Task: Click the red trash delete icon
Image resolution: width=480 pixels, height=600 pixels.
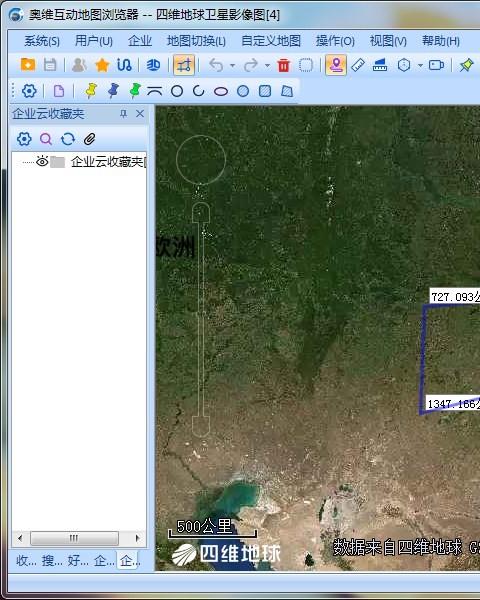Action: [284, 65]
